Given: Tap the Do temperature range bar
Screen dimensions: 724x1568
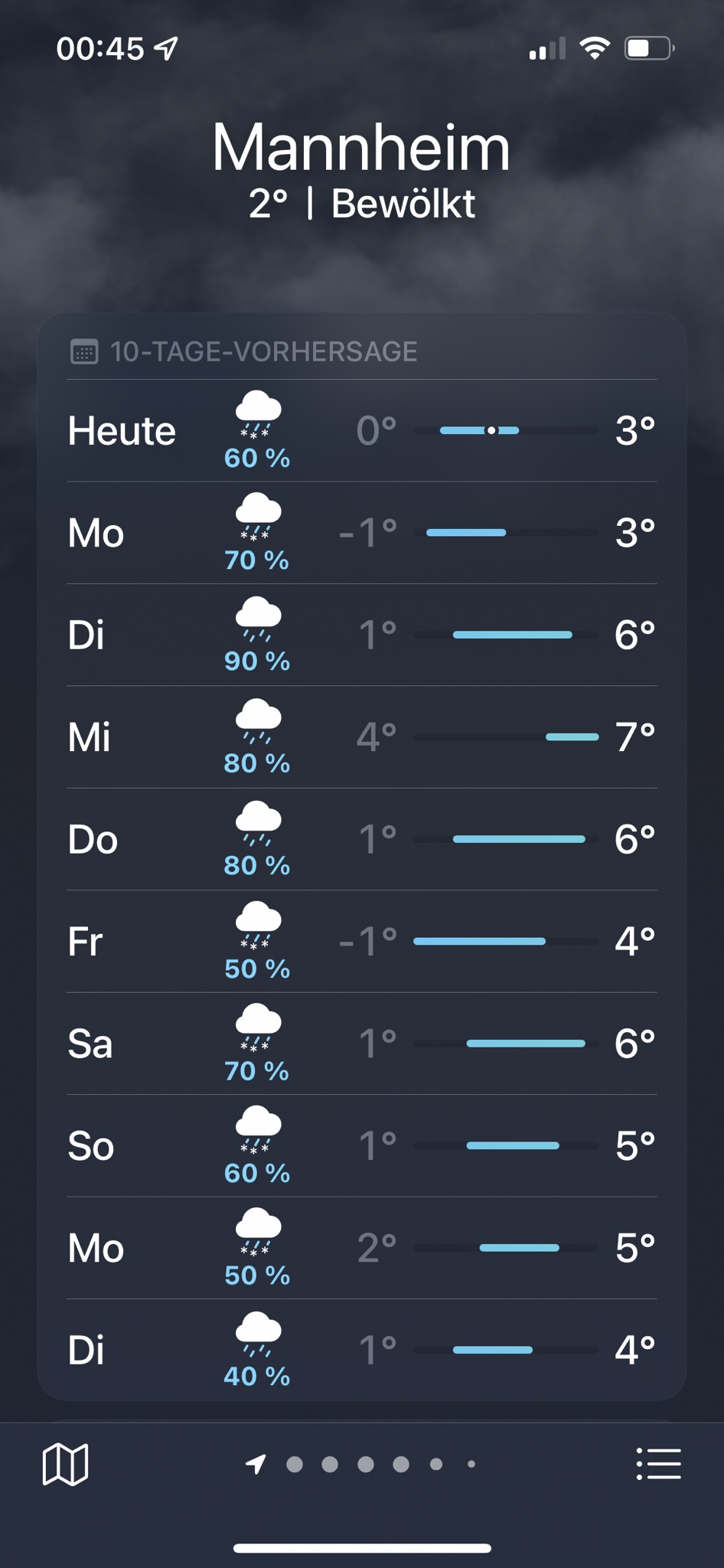Looking at the screenshot, I should 506,839.
